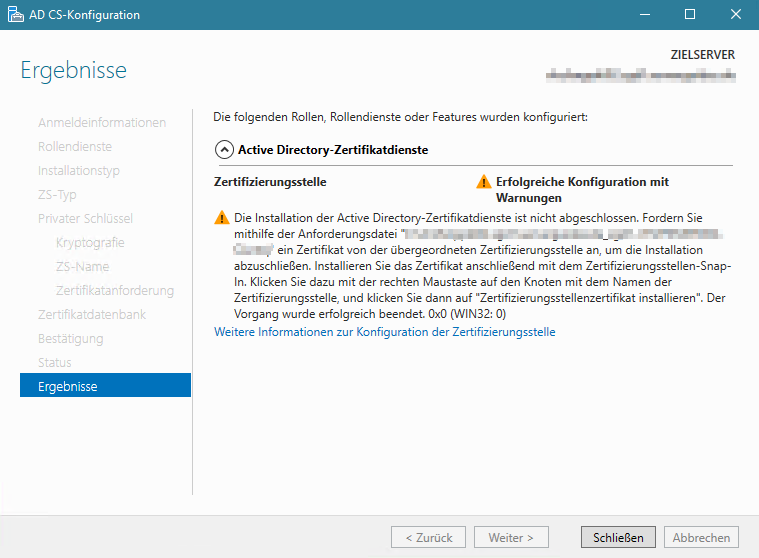Click the Ergebnisse page heading
759x558 pixels.
click(74, 71)
